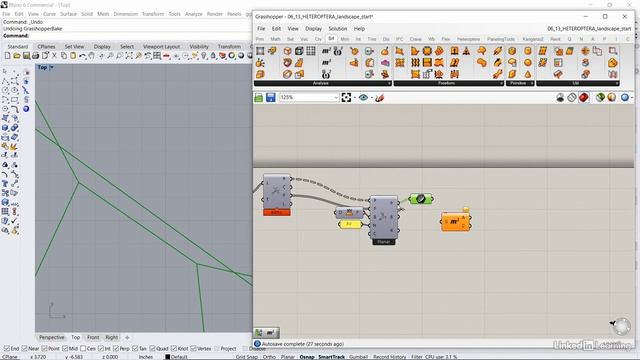Image resolution: width=640 pixels, height=360 pixels.
Task: Select the green pipe parameter on canvas
Action: (421, 199)
